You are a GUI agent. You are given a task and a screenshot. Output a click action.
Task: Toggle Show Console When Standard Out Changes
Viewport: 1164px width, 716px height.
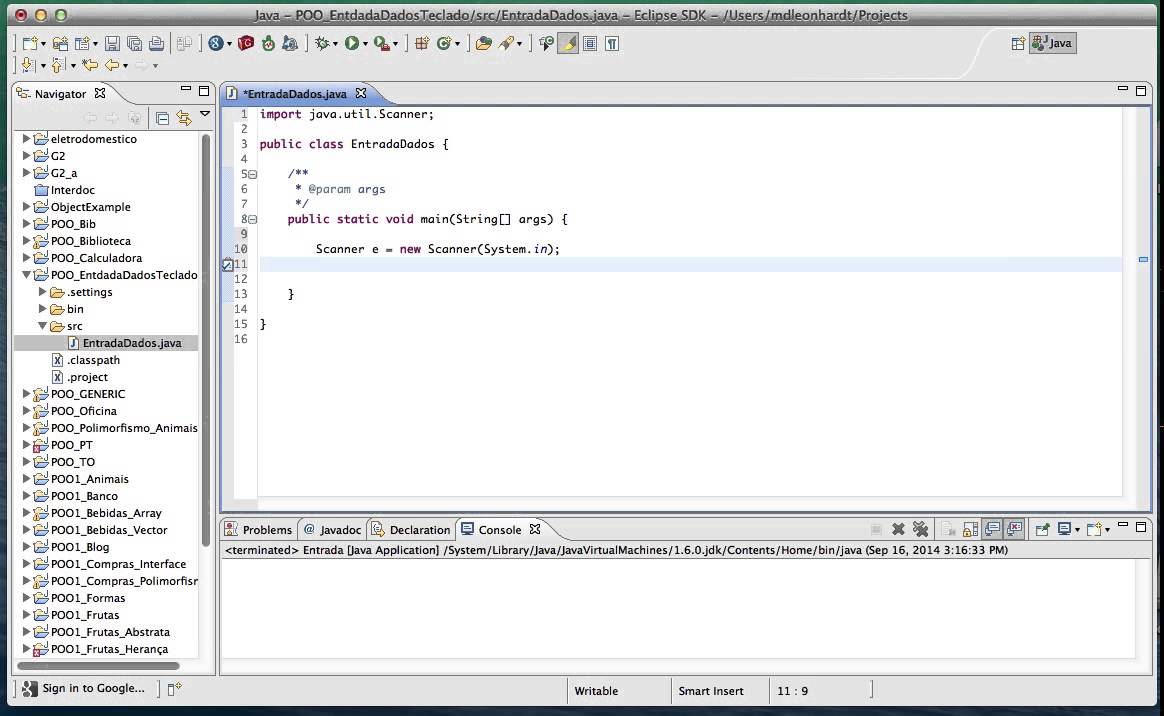993,529
